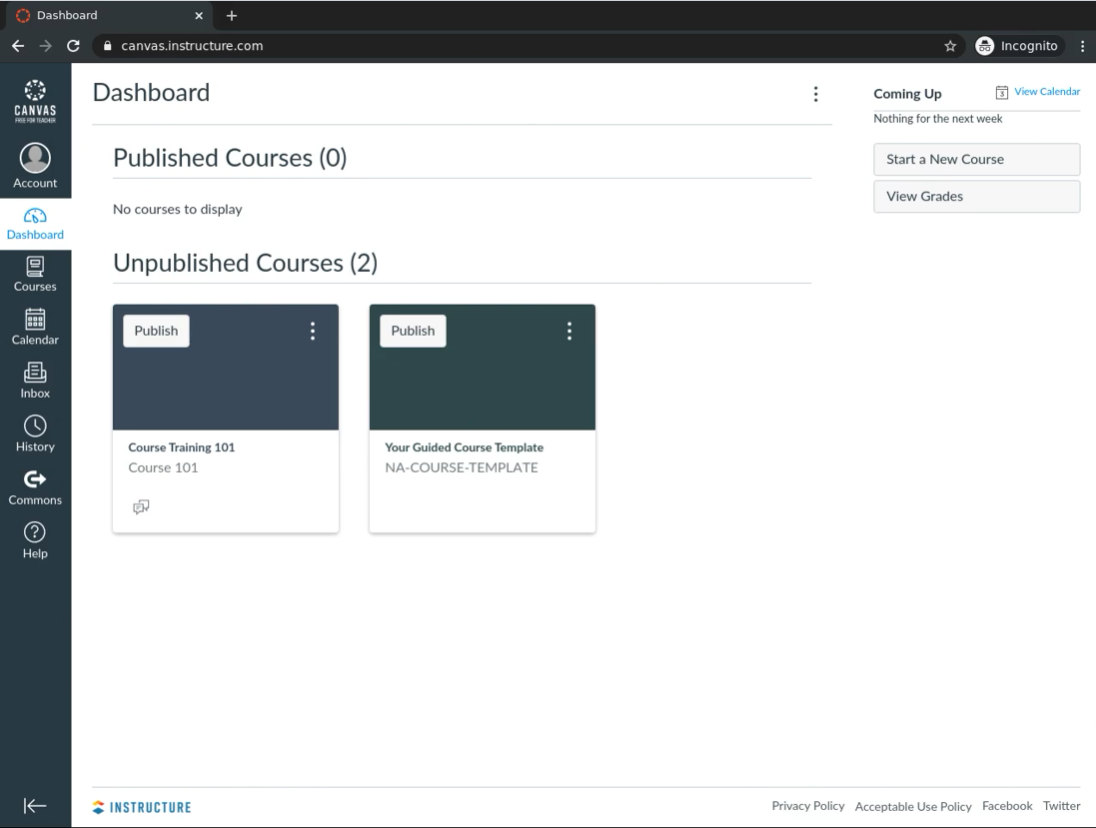Publish Course Training 101
This screenshot has height=828, width=1096.
coord(156,331)
